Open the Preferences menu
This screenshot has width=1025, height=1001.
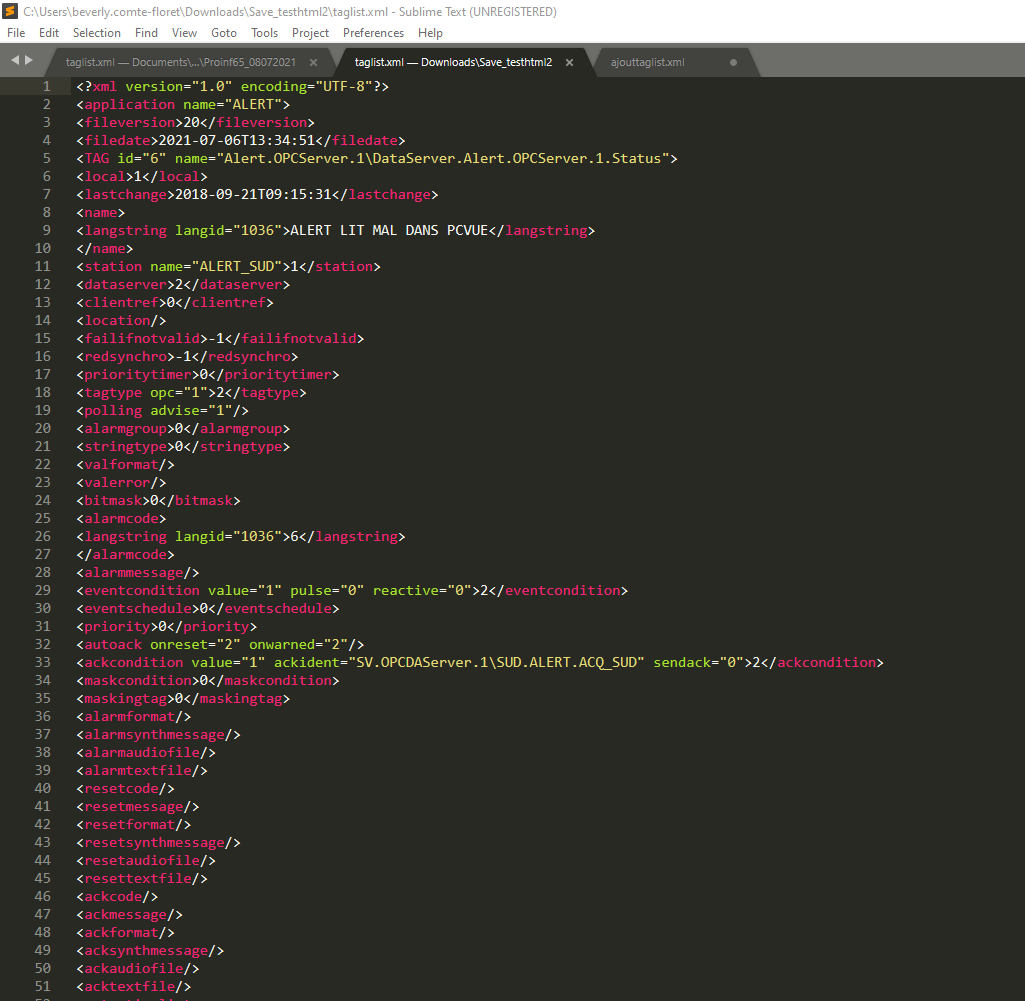point(373,33)
